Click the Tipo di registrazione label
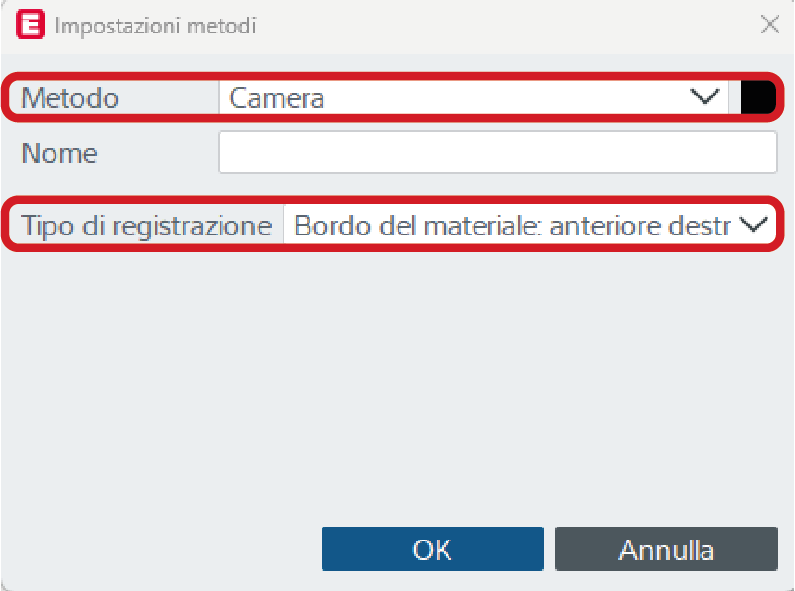The width and height of the screenshot is (795, 591). (x=147, y=226)
